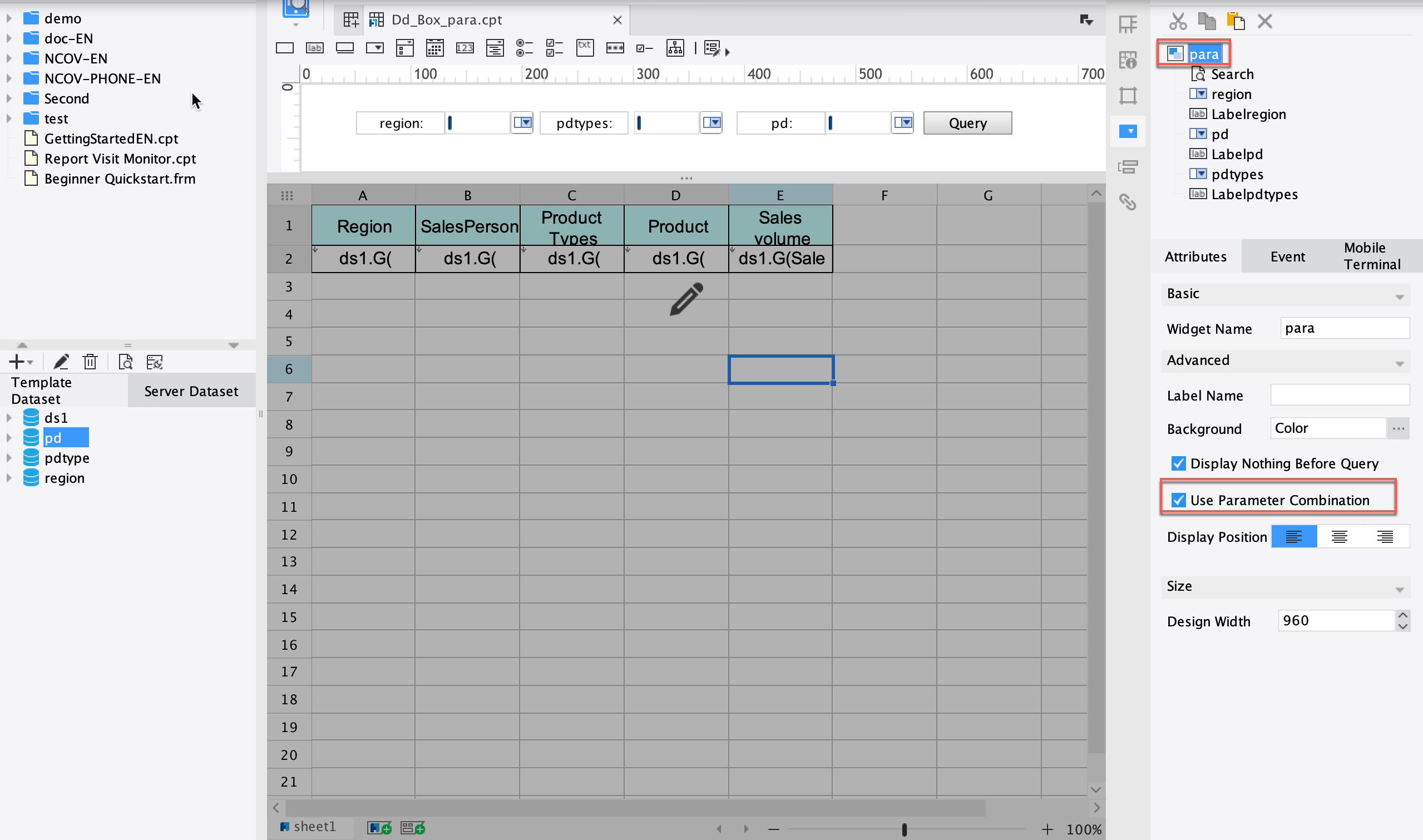Viewport: 1423px width, 840px height.
Task: Open the add dataset plus dropdown
Action: tap(21, 362)
